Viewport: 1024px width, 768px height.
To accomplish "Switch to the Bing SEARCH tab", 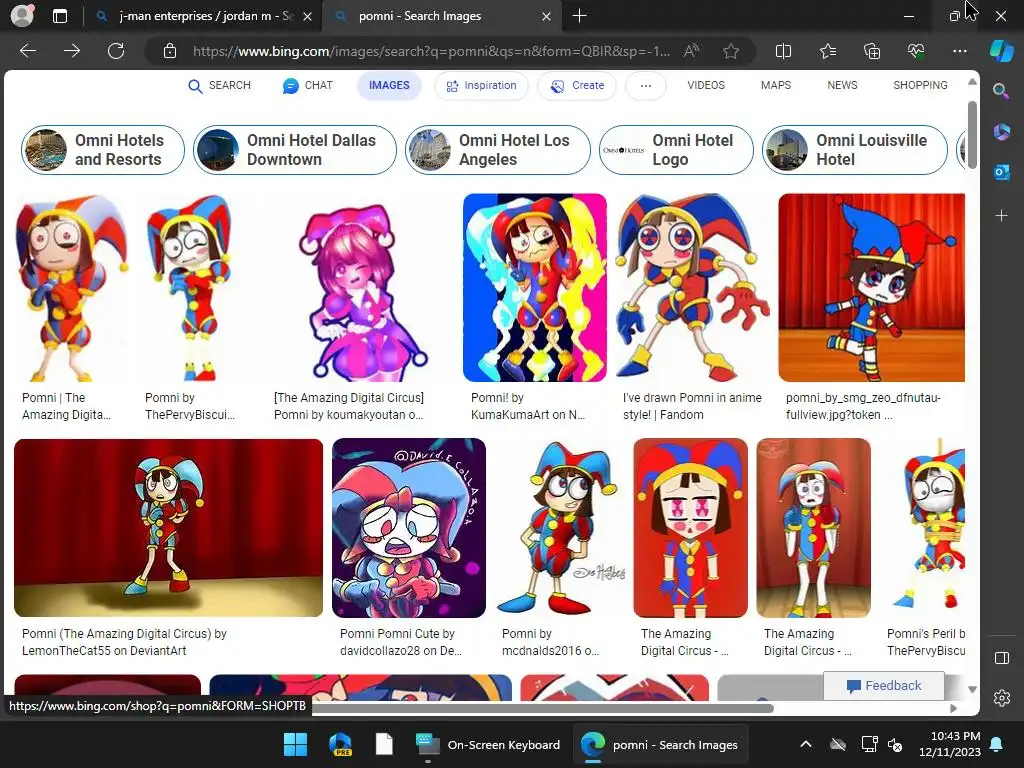I will click(219, 86).
